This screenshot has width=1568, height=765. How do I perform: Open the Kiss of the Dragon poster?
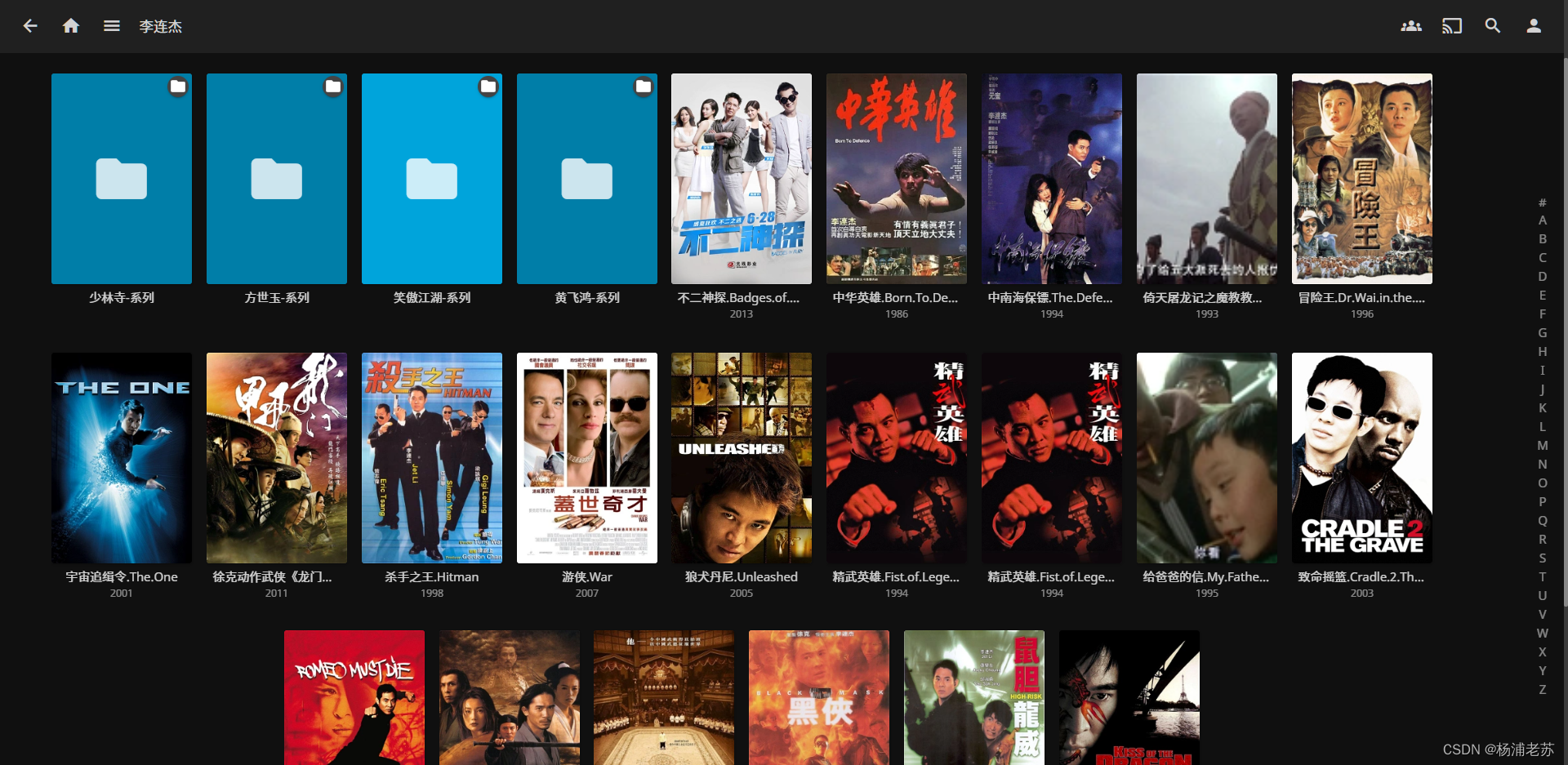tap(1129, 697)
